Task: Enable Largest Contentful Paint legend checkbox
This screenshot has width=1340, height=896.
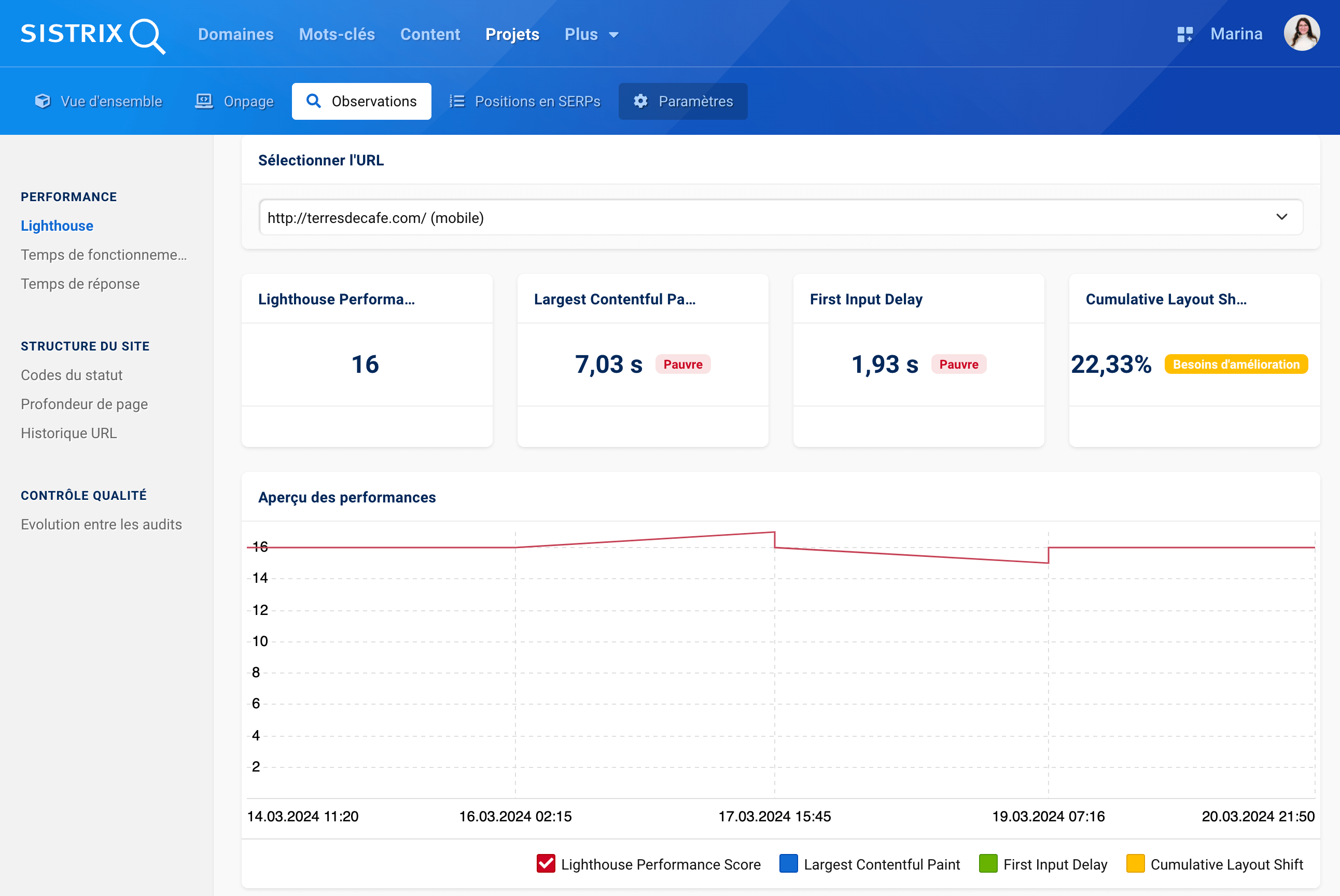Action: 788,863
